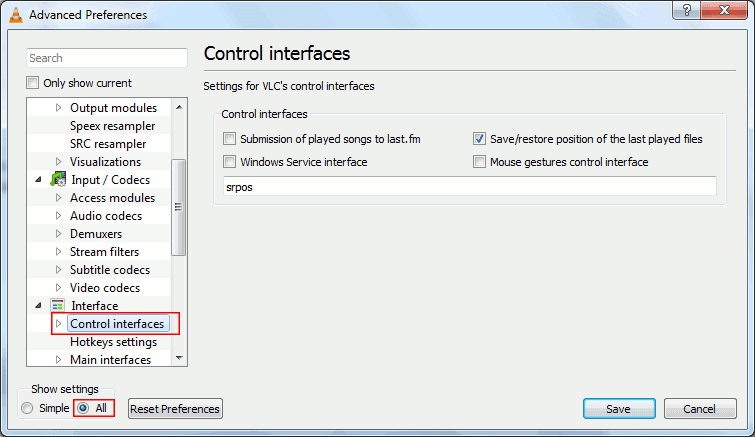Enable Mouse gestures control interface
Image resolution: width=755 pixels, height=437 pixels.
(x=480, y=162)
